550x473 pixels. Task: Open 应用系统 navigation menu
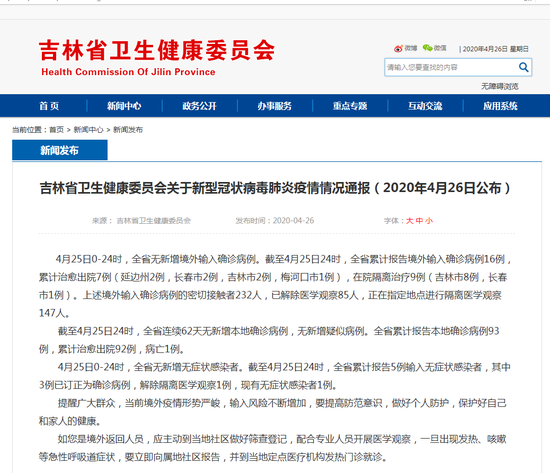(500, 106)
